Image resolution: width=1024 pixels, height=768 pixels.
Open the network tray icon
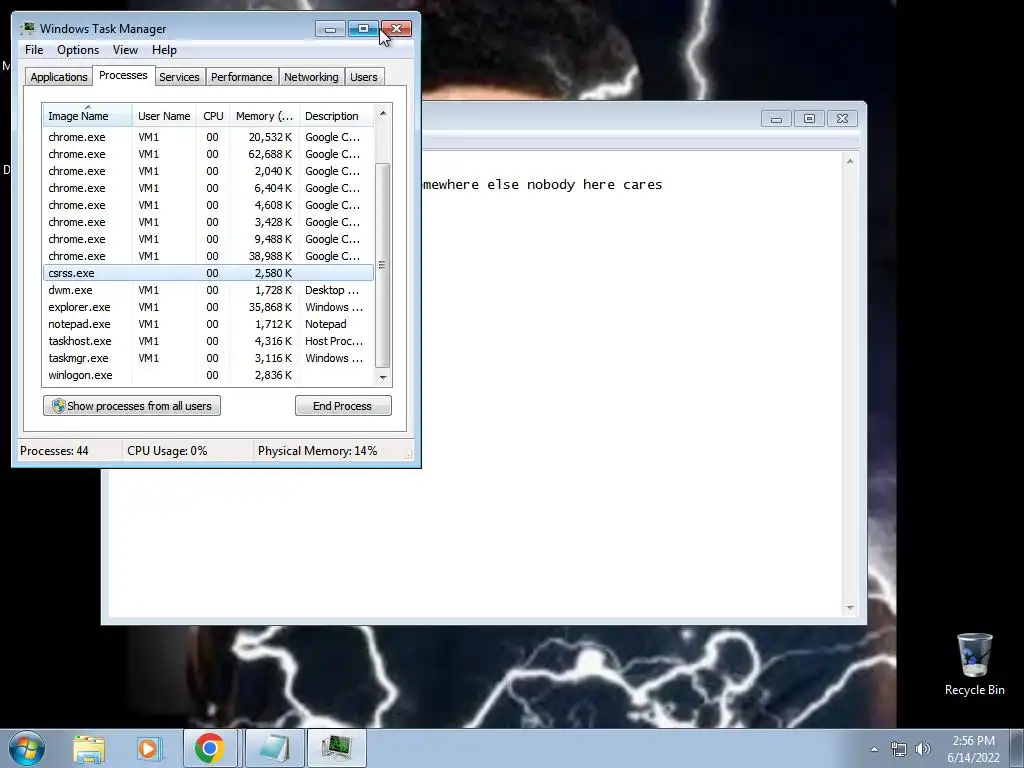tap(899, 749)
